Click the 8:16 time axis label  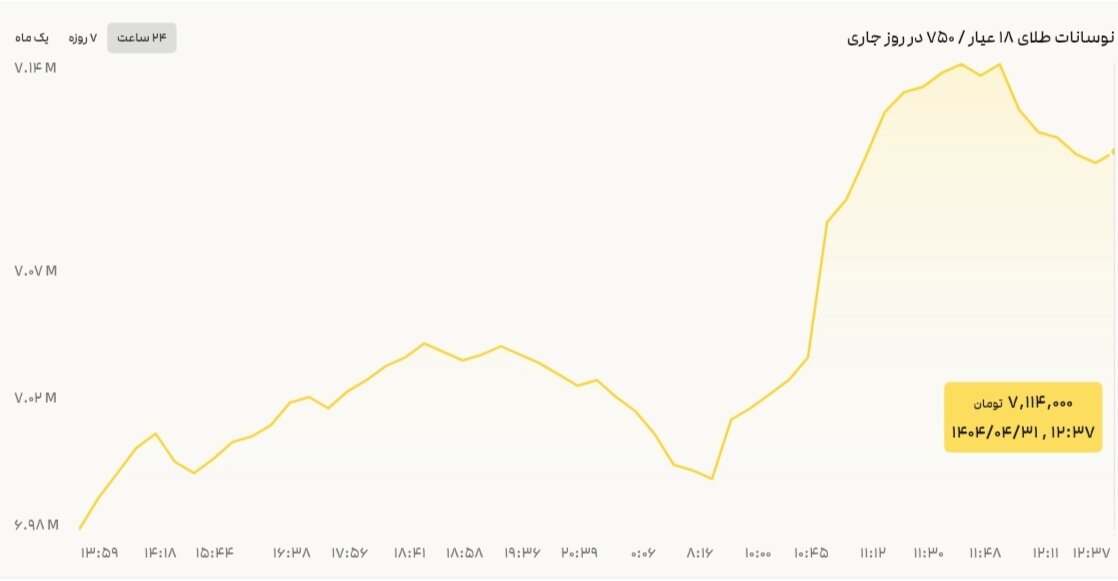click(699, 552)
